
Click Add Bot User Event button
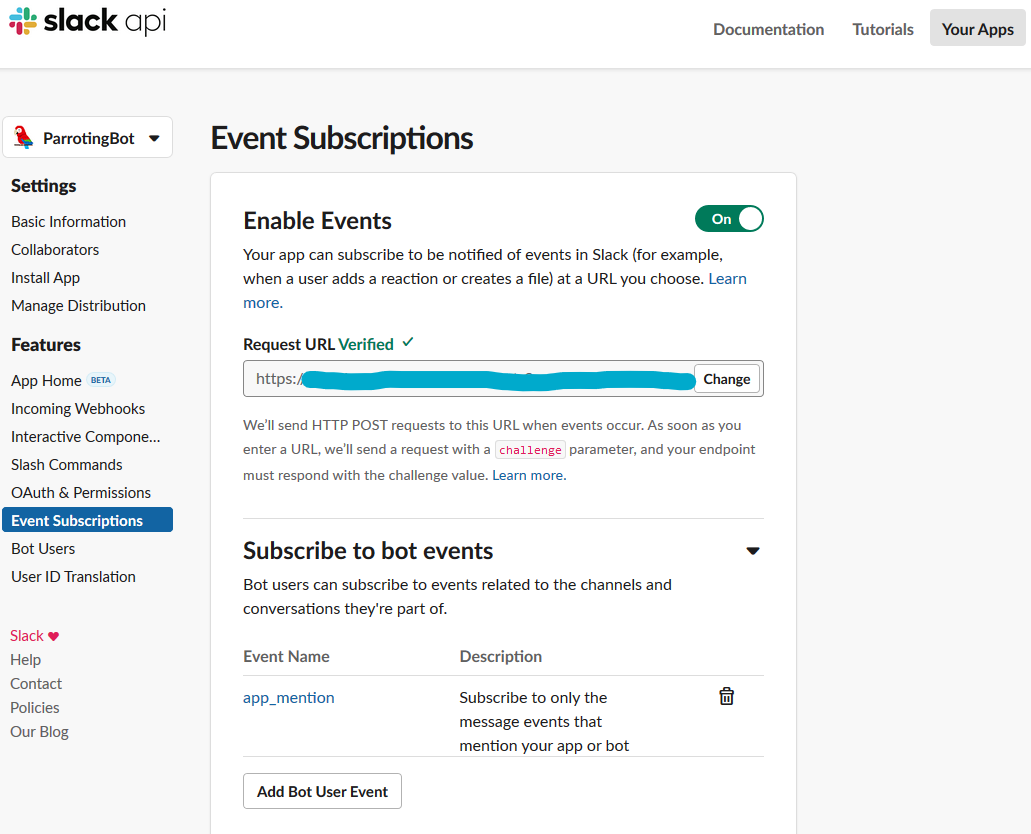pos(322,791)
